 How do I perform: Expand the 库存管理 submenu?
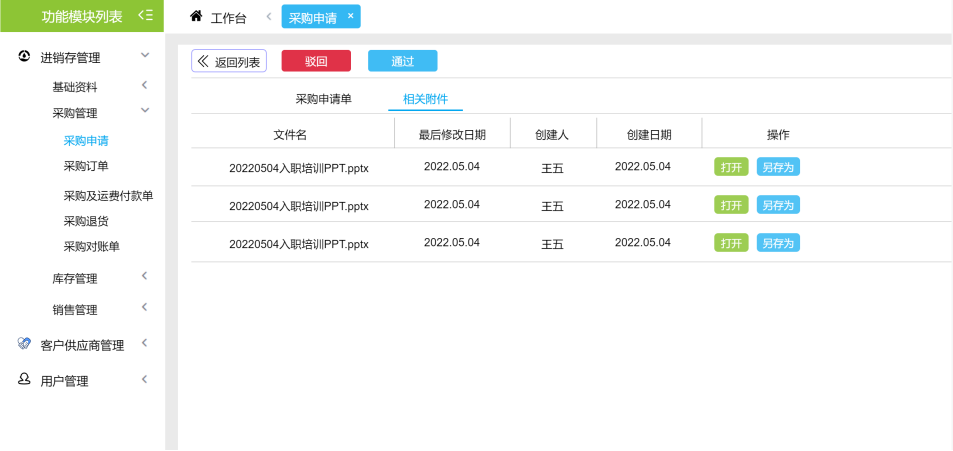[145, 277]
